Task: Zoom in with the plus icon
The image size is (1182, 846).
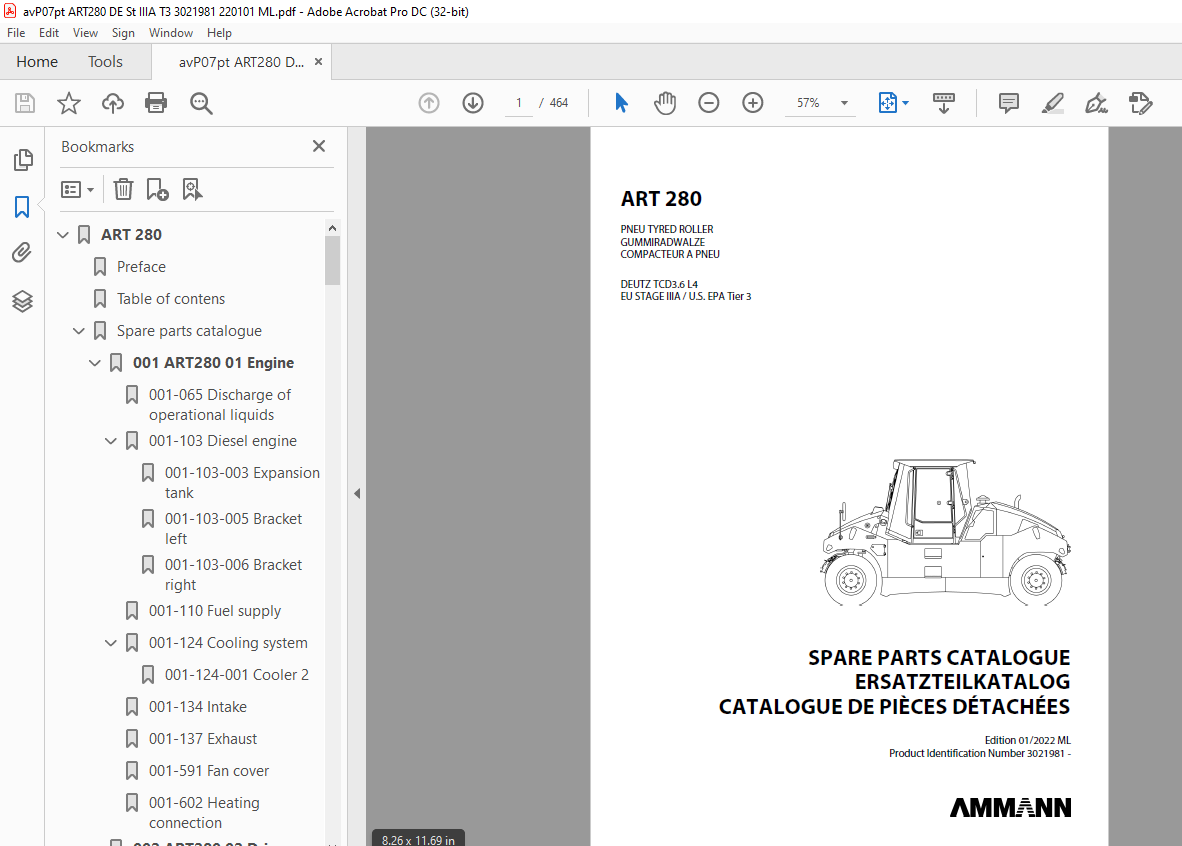Action: tap(753, 103)
